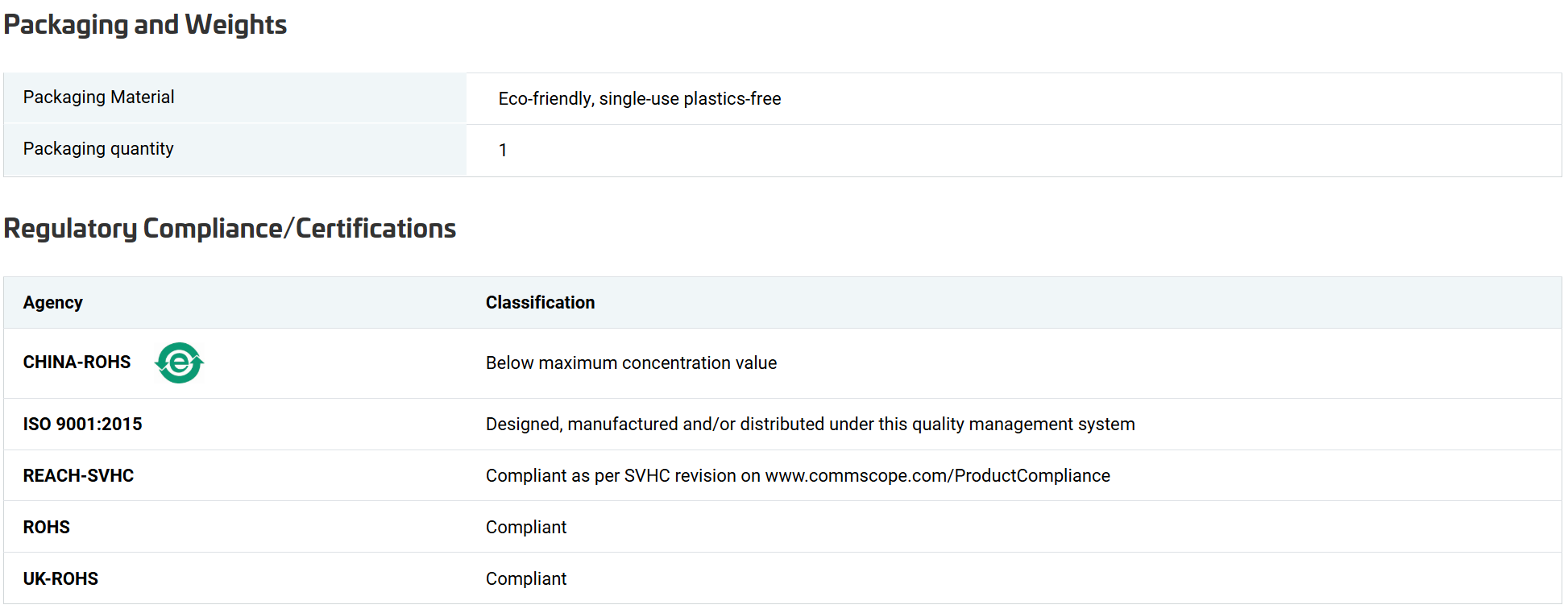Select the REACH-SVHC agency name
Image resolution: width=1568 pixels, height=609 pixels.
(78, 476)
